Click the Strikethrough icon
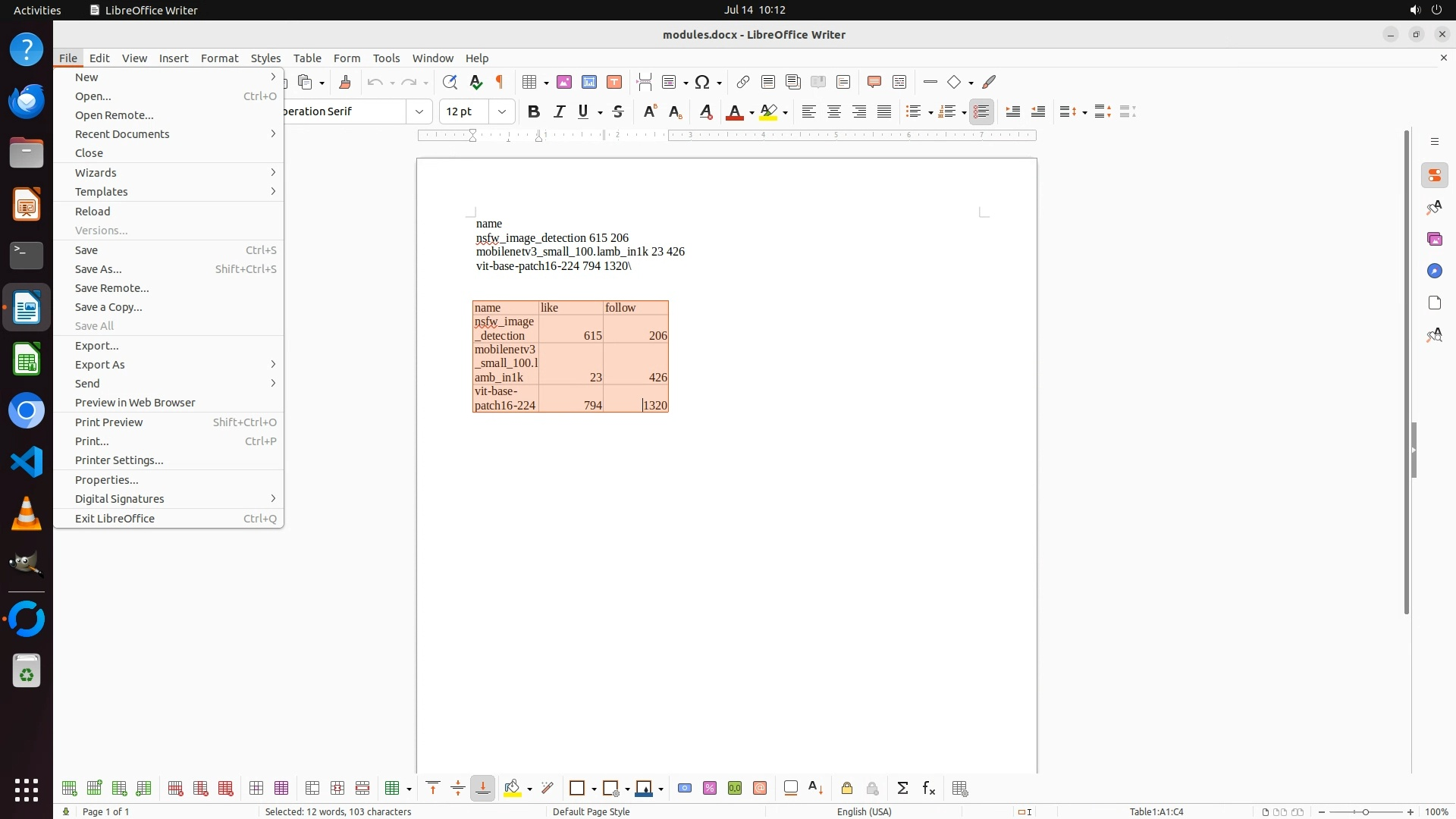Viewport: 1456px width, 819px height. [x=618, y=111]
